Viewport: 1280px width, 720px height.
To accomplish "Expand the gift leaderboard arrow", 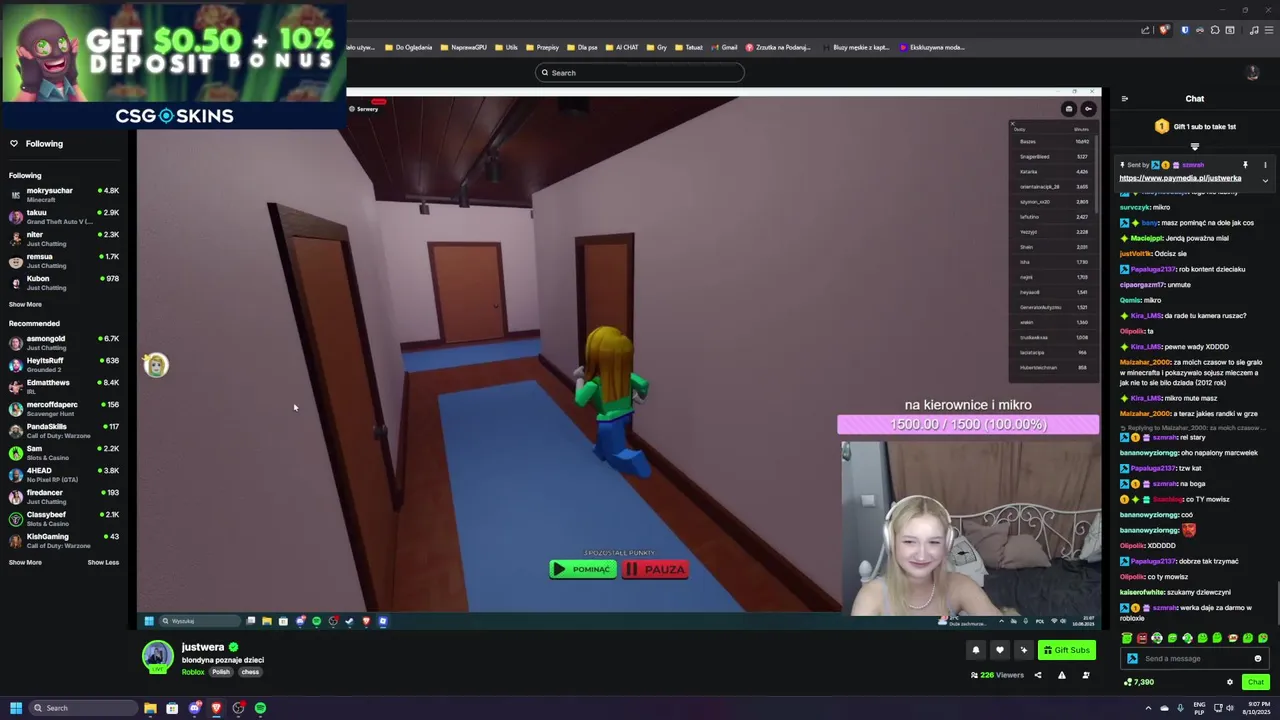I will pyautogui.click(x=1195, y=146).
